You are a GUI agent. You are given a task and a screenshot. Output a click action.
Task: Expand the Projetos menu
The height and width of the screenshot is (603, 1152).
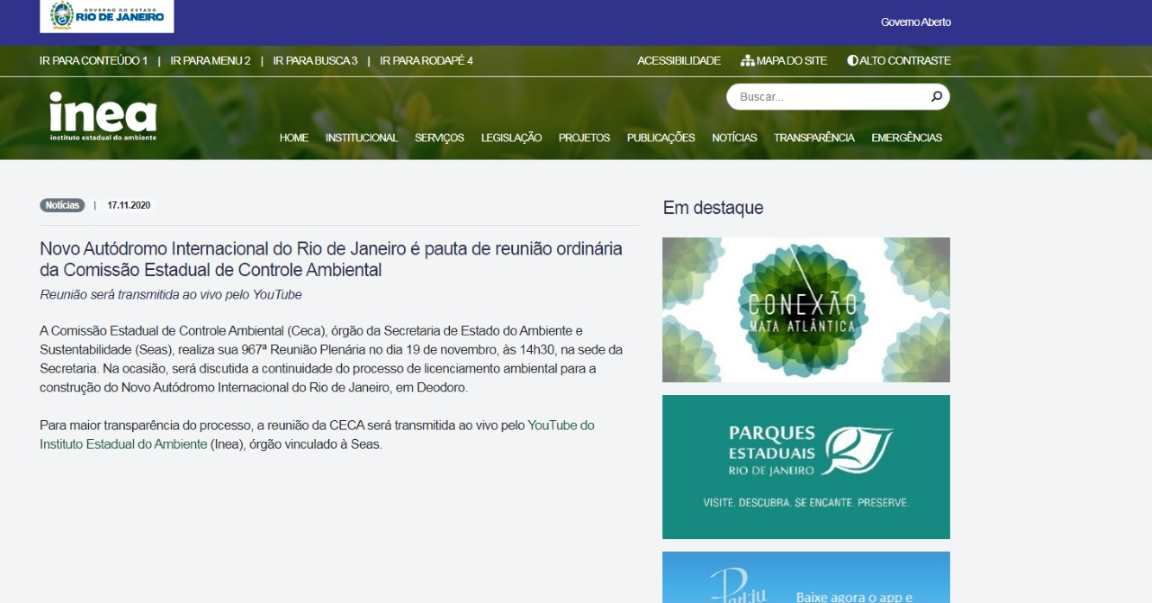click(584, 138)
